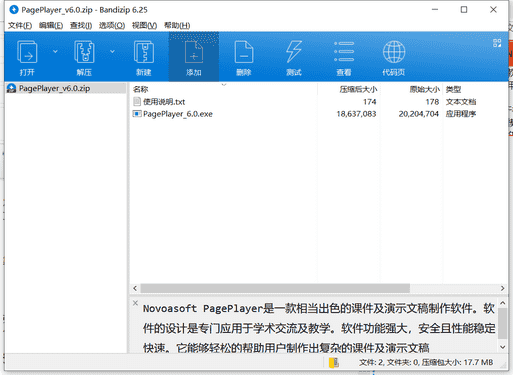This screenshot has width=513, height=375.
Task: Click the horizontal scrollbar left arrow
Action: pos(135,288)
